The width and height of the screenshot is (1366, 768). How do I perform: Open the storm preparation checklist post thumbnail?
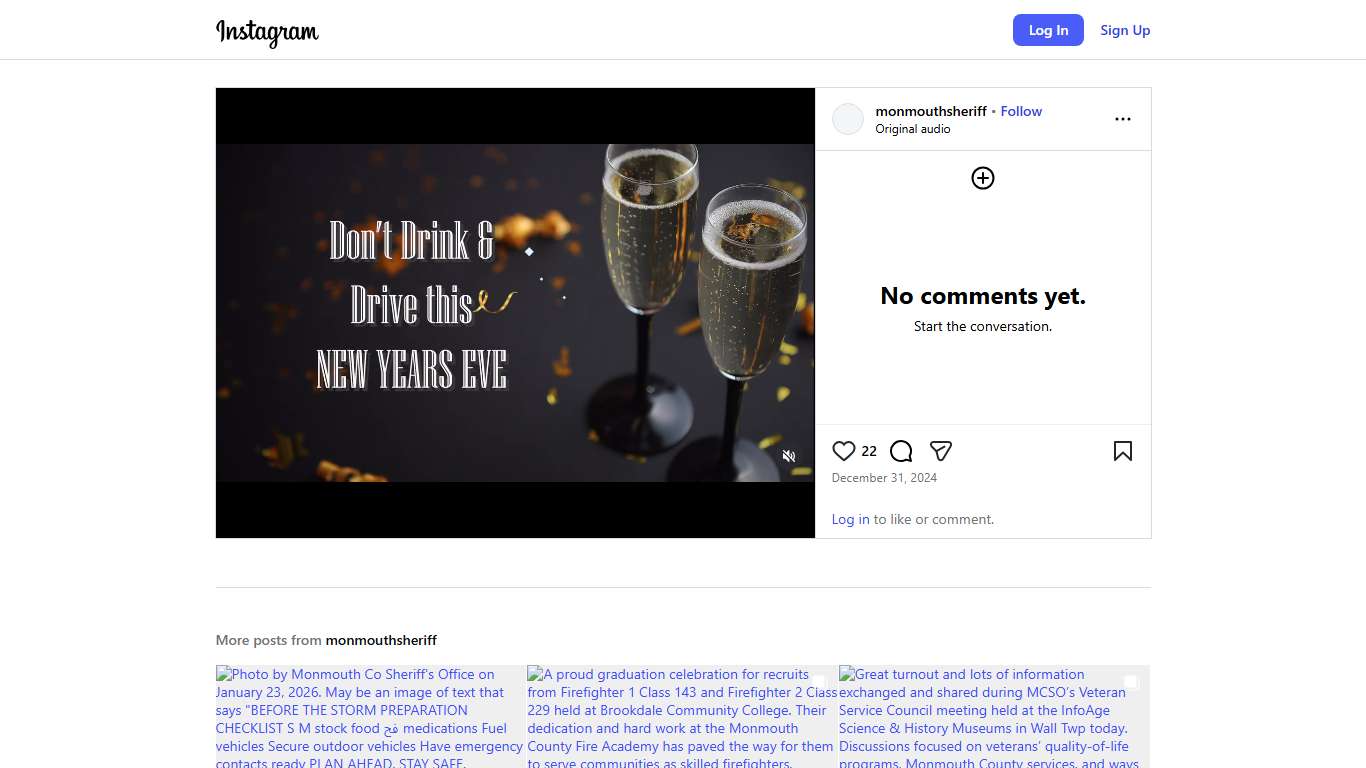pyautogui.click(x=370, y=716)
